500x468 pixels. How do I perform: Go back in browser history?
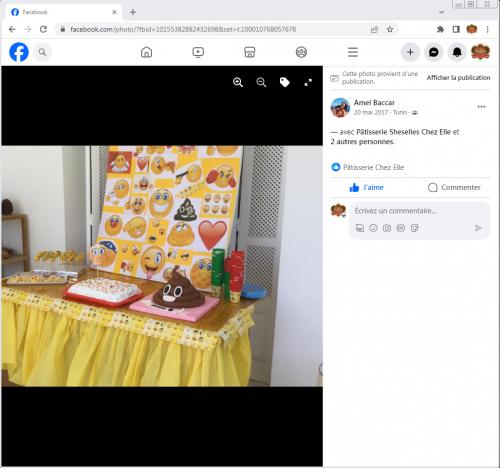(x=12, y=29)
